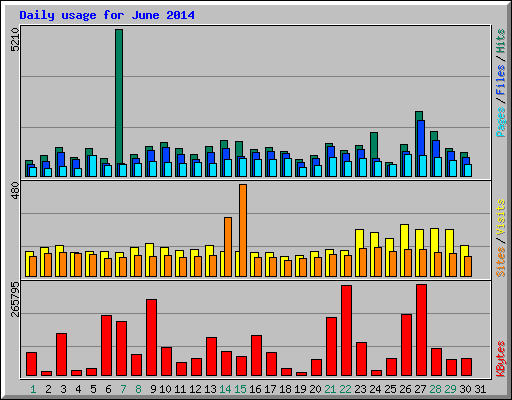The width and height of the screenshot is (512, 400).
Task: Click the y-axis value 480
Action: click(15, 191)
